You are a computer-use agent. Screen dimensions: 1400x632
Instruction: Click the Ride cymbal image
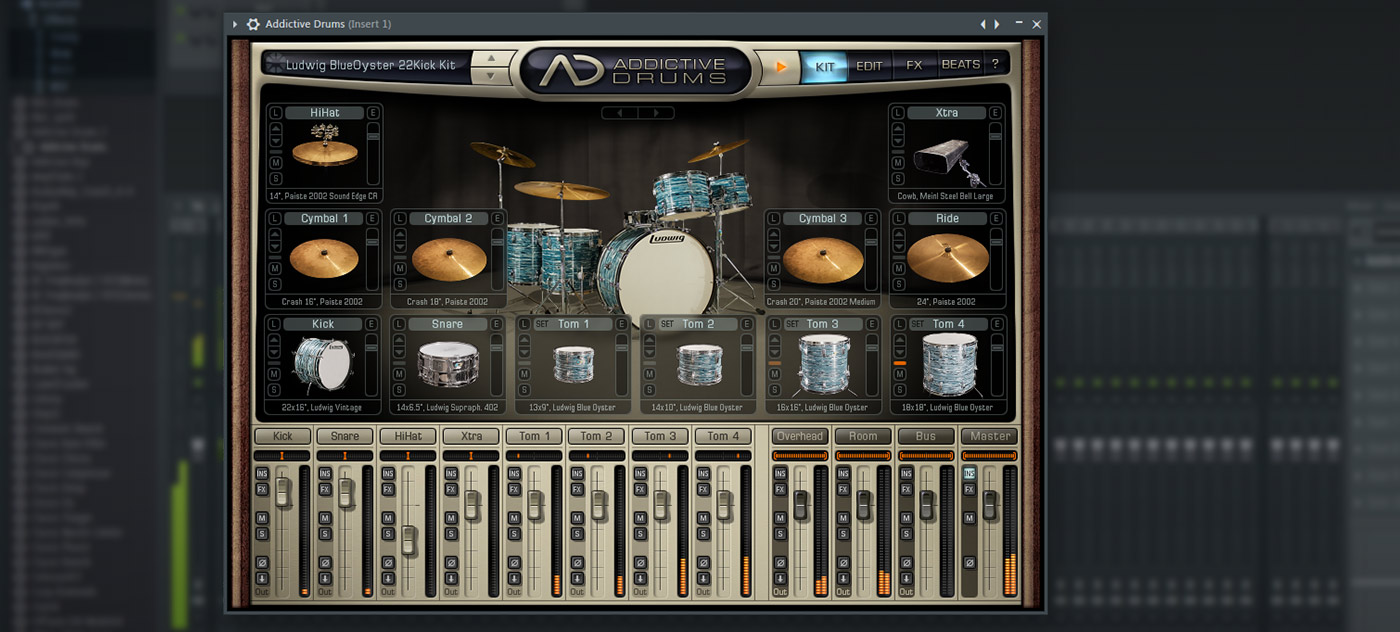click(x=947, y=257)
